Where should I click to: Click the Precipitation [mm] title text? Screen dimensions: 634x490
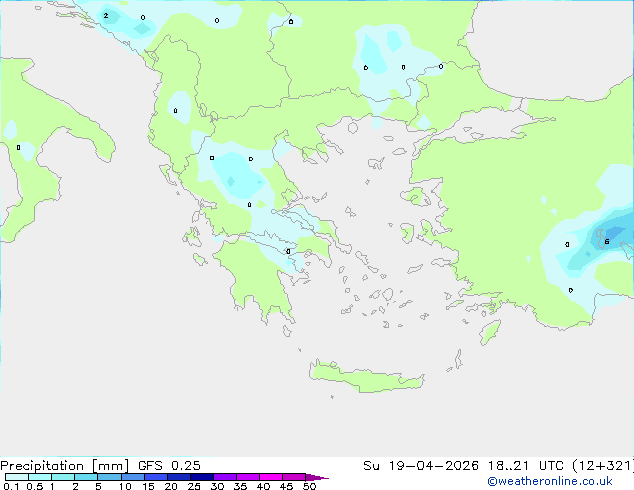[x=65, y=466]
